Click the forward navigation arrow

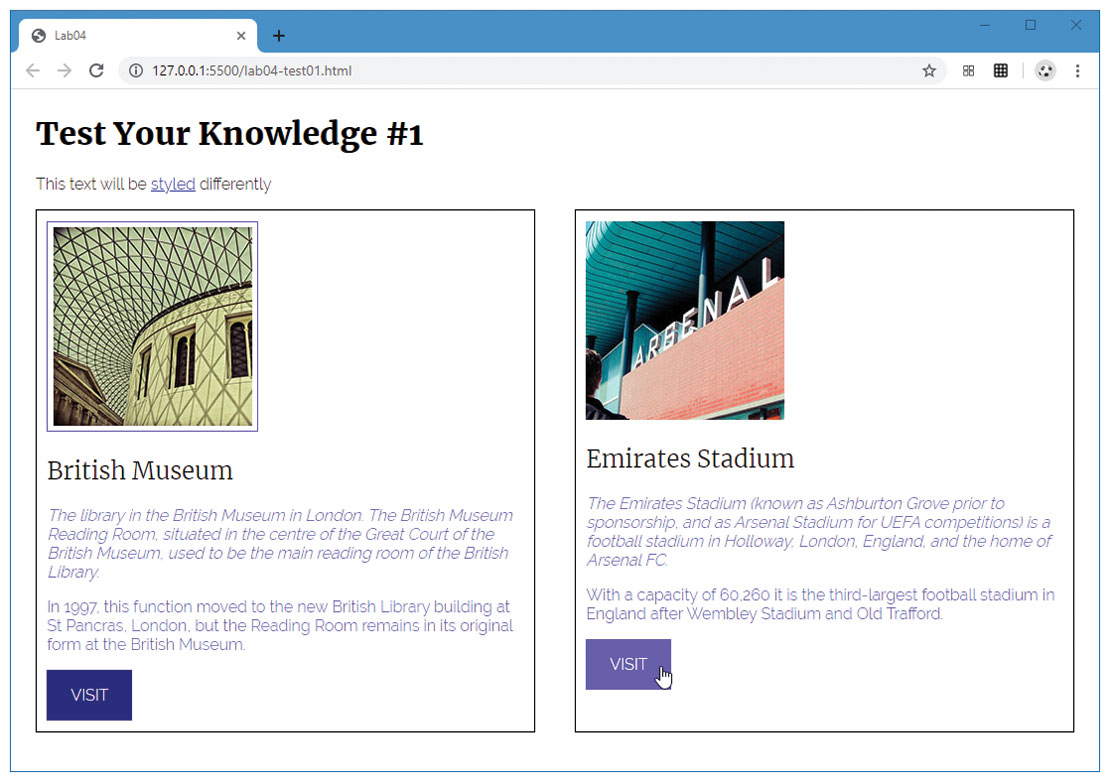(64, 71)
